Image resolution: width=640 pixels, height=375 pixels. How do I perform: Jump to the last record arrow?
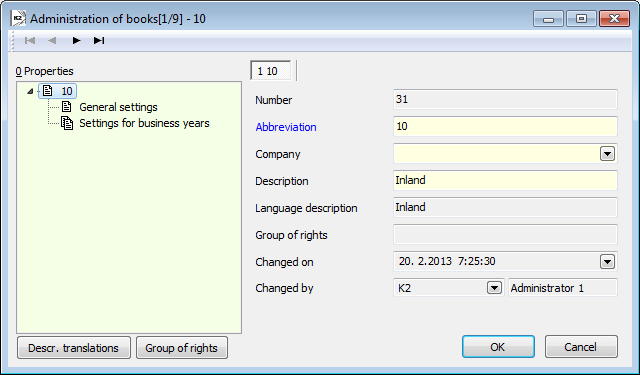[x=99, y=40]
